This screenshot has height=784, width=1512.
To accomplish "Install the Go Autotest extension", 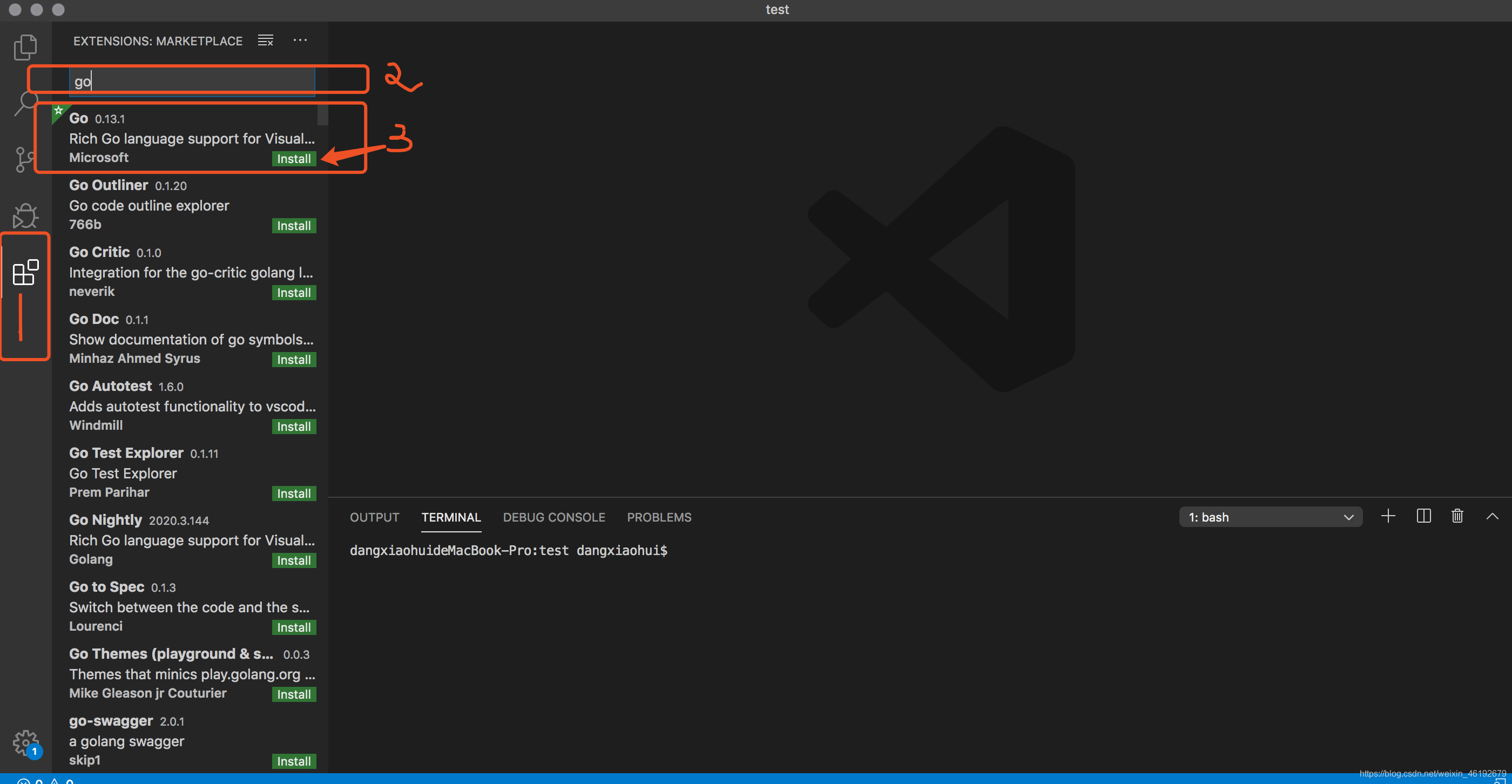I will [294, 427].
